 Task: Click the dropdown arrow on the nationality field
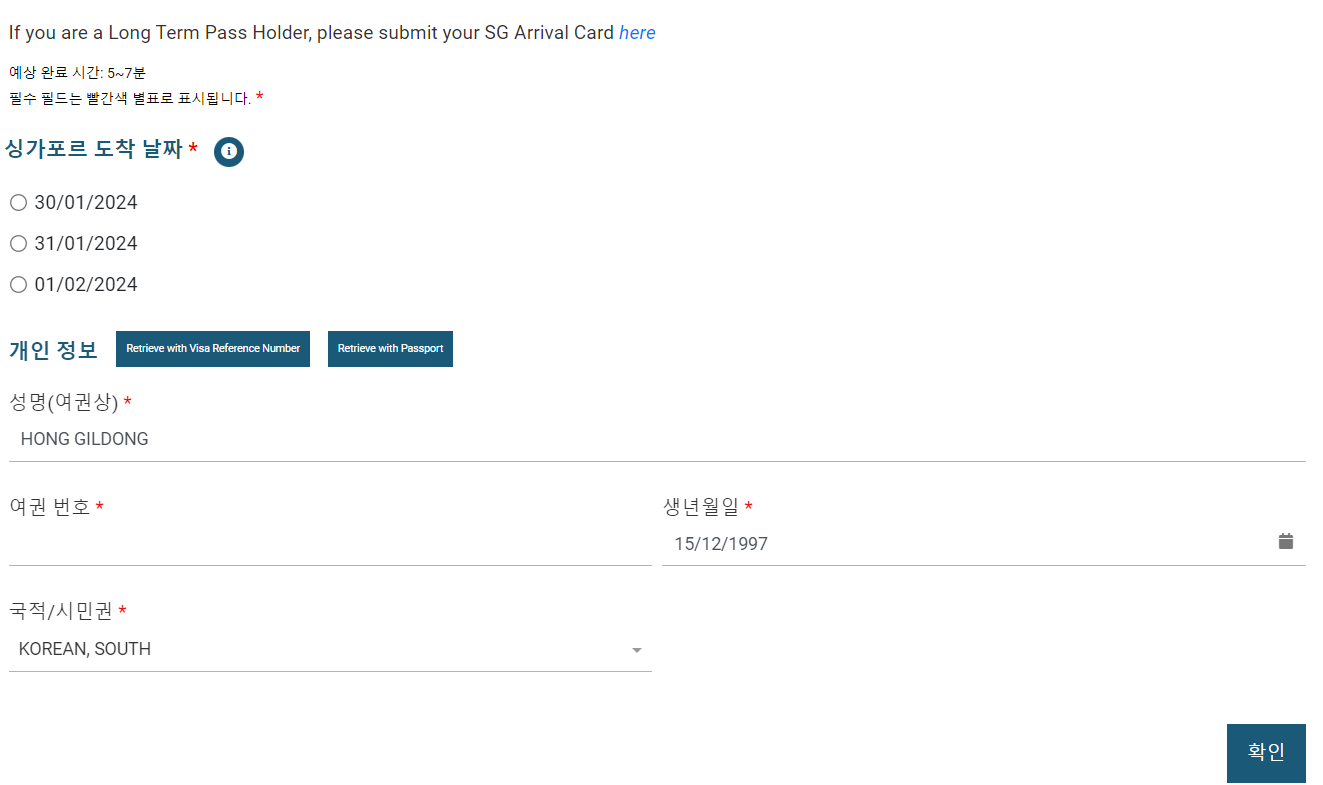(x=637, y=650)
